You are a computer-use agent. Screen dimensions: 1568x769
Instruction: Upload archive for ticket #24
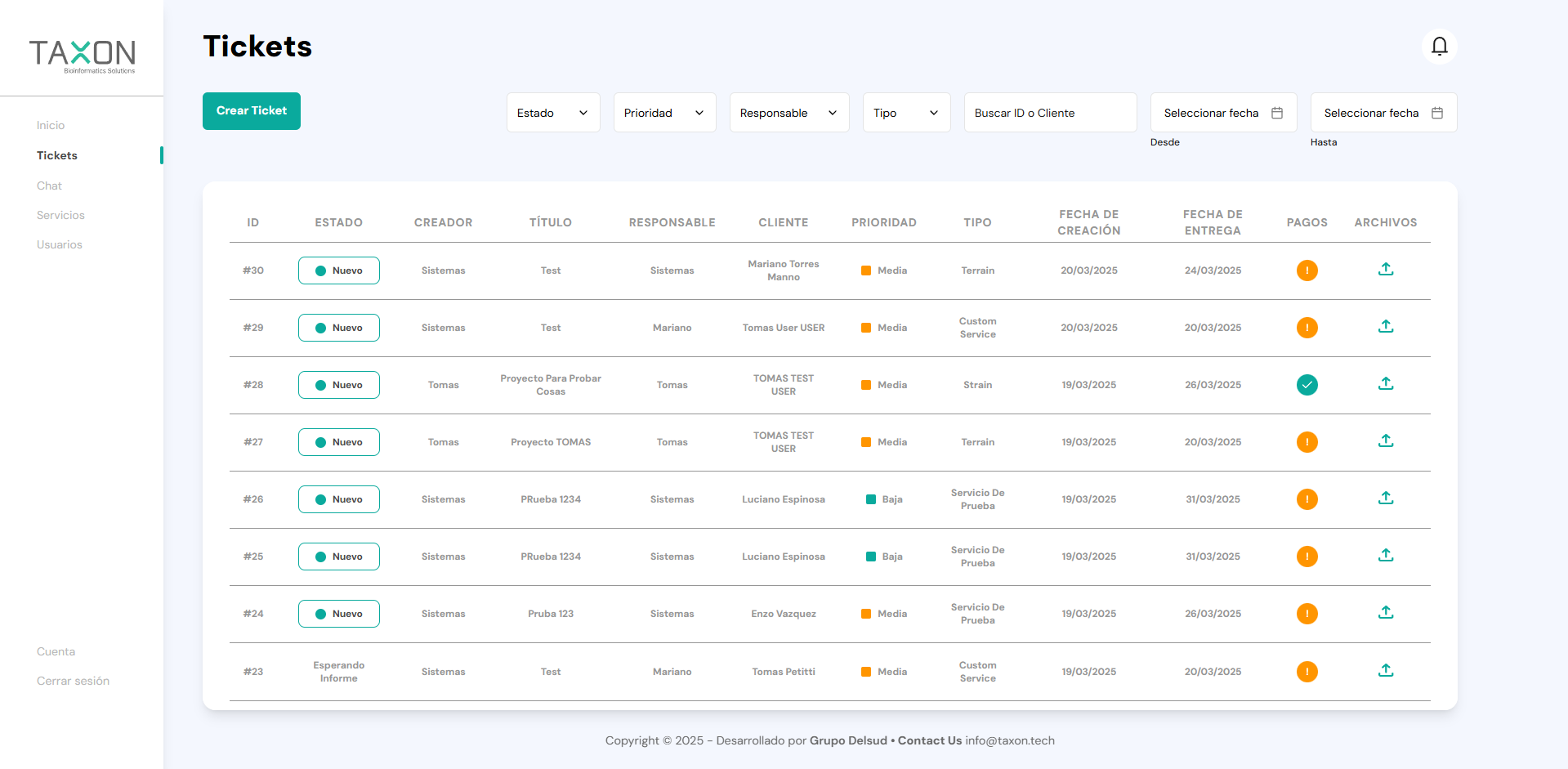point(1385,613)
